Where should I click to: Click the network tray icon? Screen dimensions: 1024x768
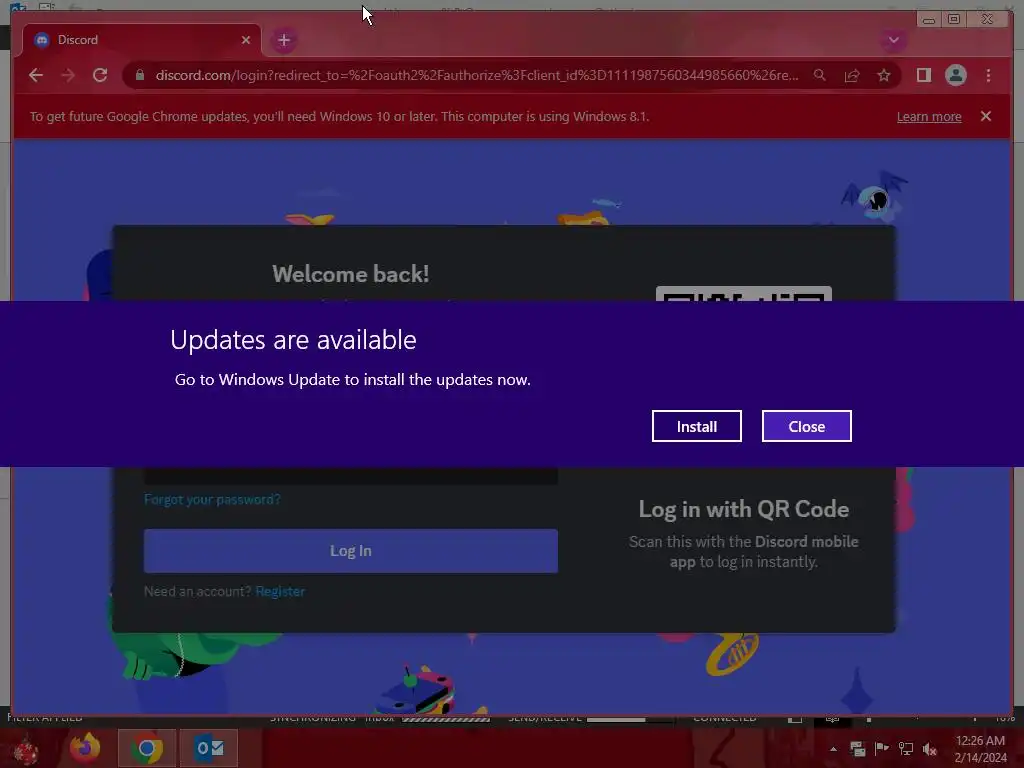point(906,748)
